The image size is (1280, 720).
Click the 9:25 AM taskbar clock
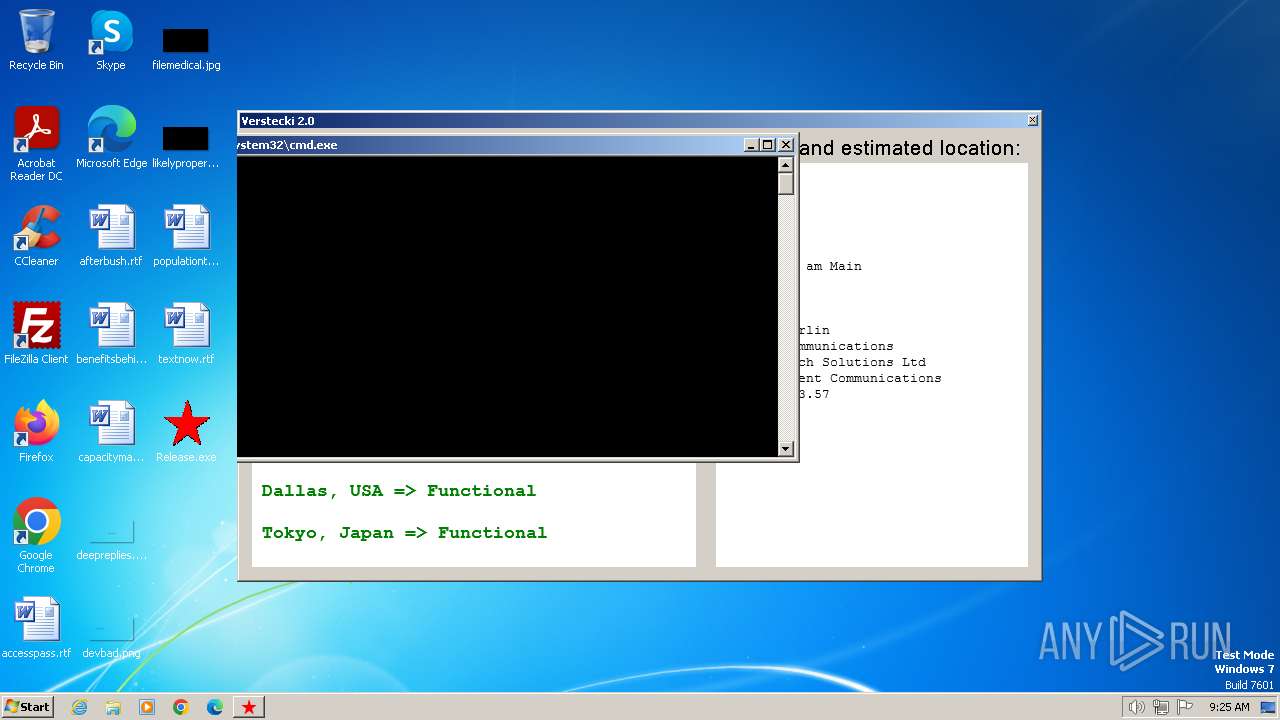tap(1229, 707)
